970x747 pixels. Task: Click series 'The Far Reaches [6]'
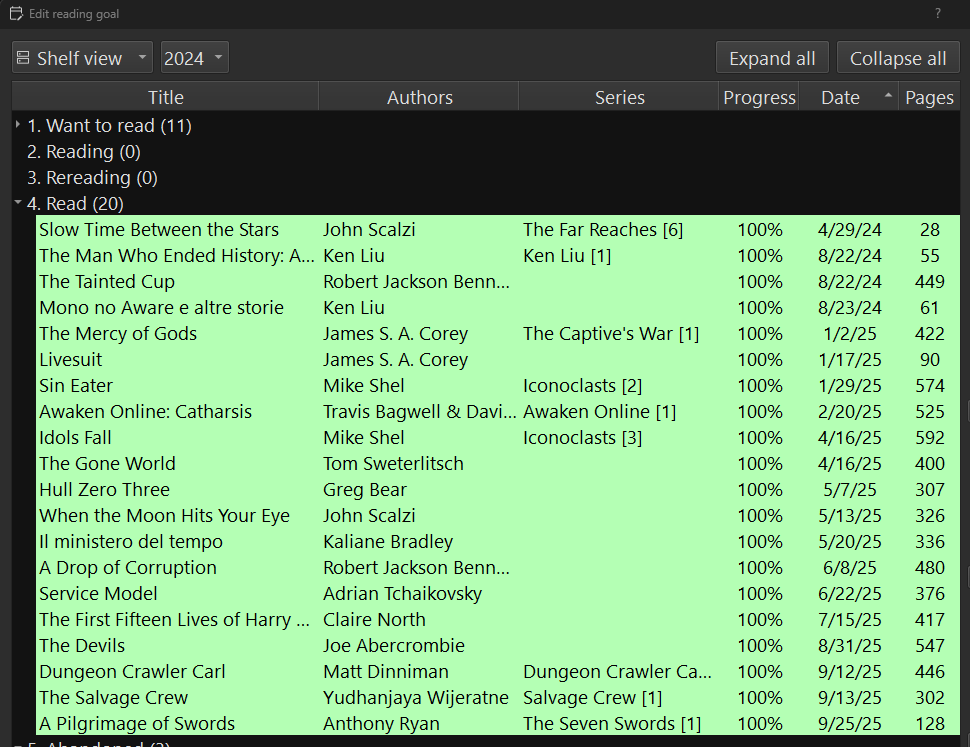(603, 229)
